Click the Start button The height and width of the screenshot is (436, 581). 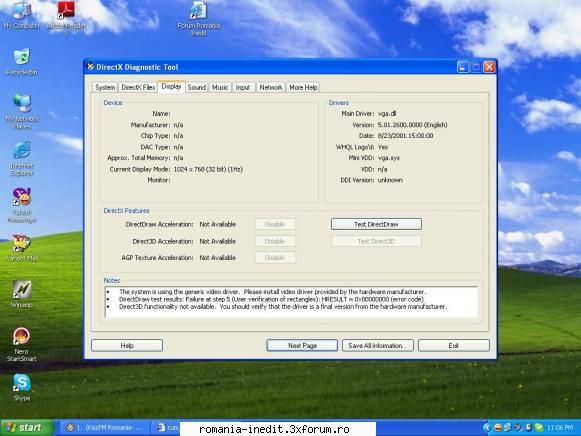(x=27, y=428)
